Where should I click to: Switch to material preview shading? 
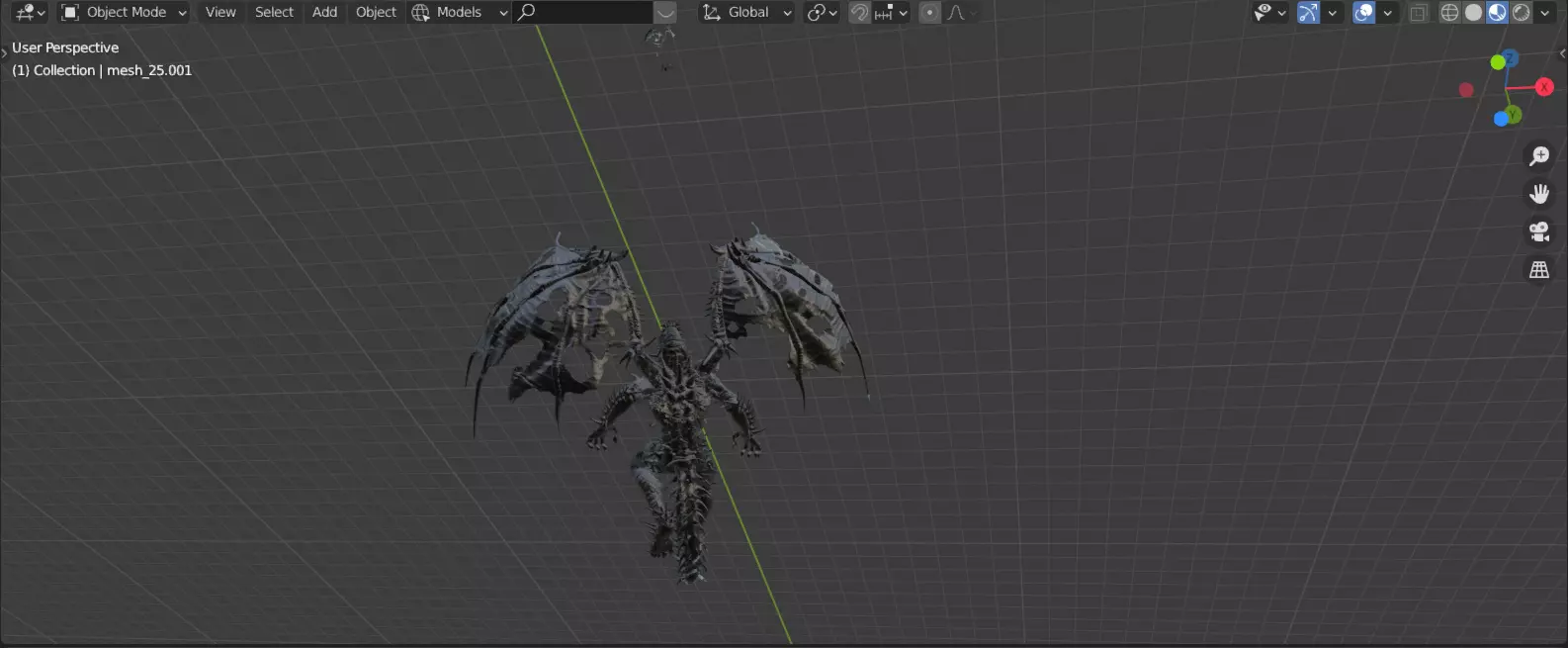pos(1497,12)
